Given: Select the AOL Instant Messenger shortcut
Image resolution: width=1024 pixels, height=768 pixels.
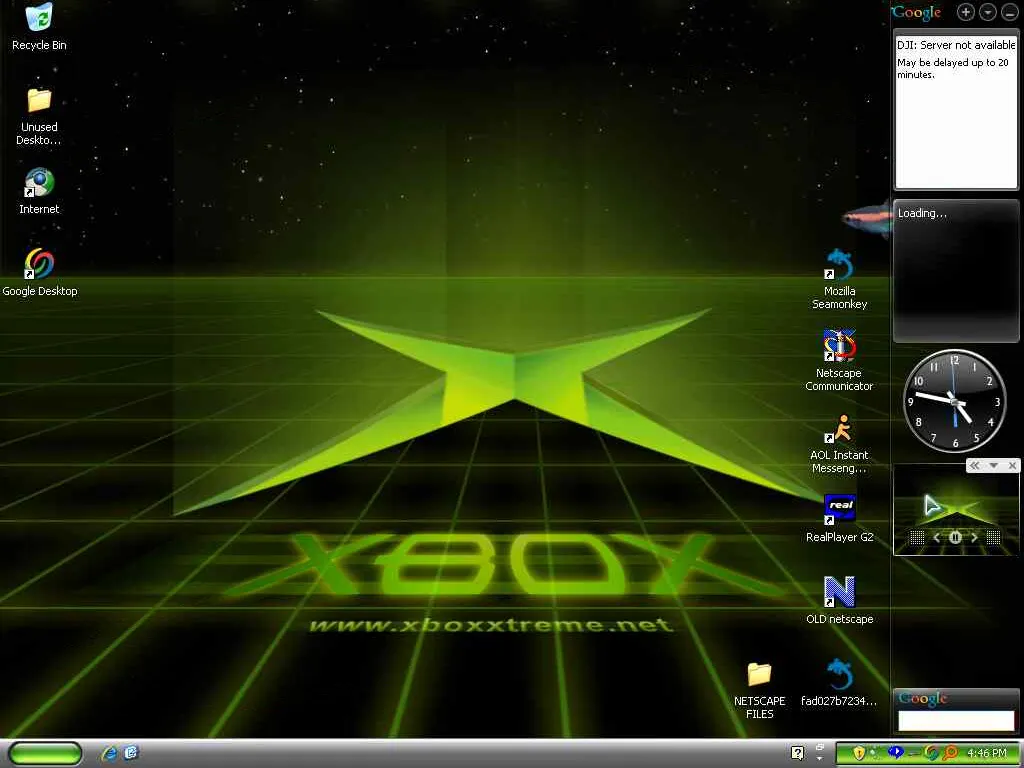Looking at the screenshot, I should coord(839,443).
